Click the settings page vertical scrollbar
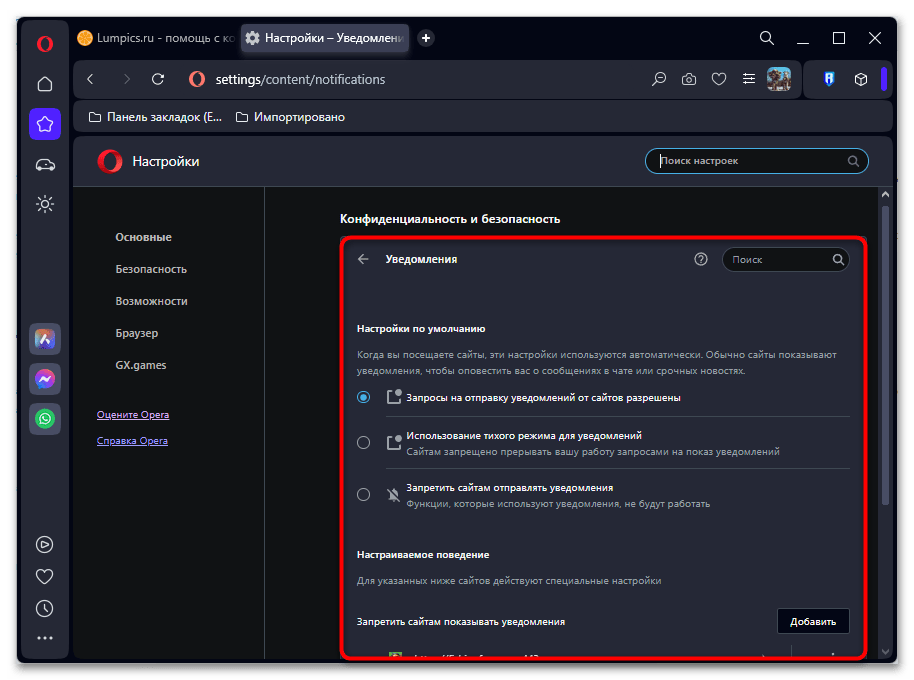The width and height of the screenshot is (914, 680). (x=884, y=350)
